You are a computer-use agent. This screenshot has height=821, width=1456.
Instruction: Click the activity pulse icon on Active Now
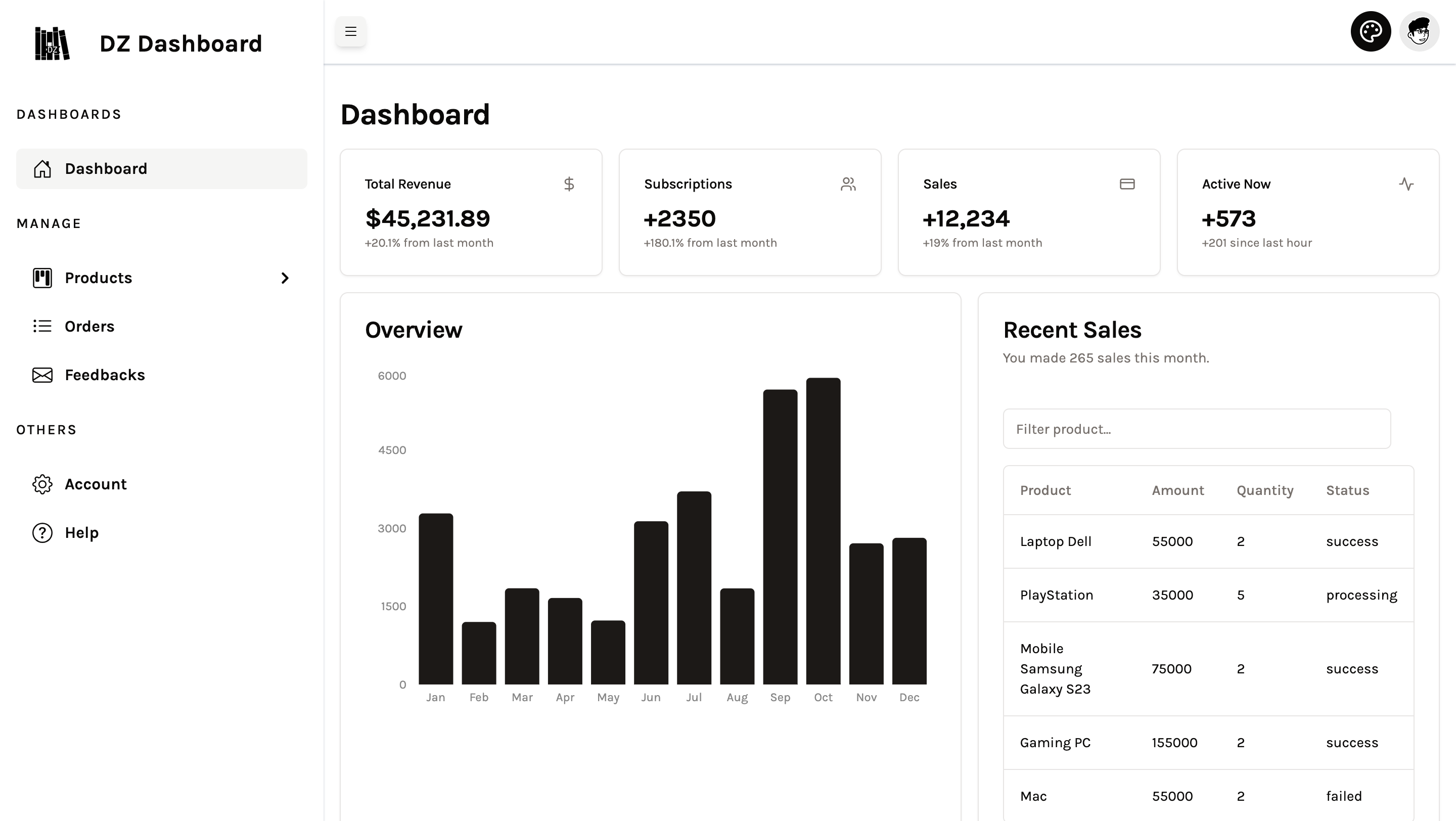1406,184
